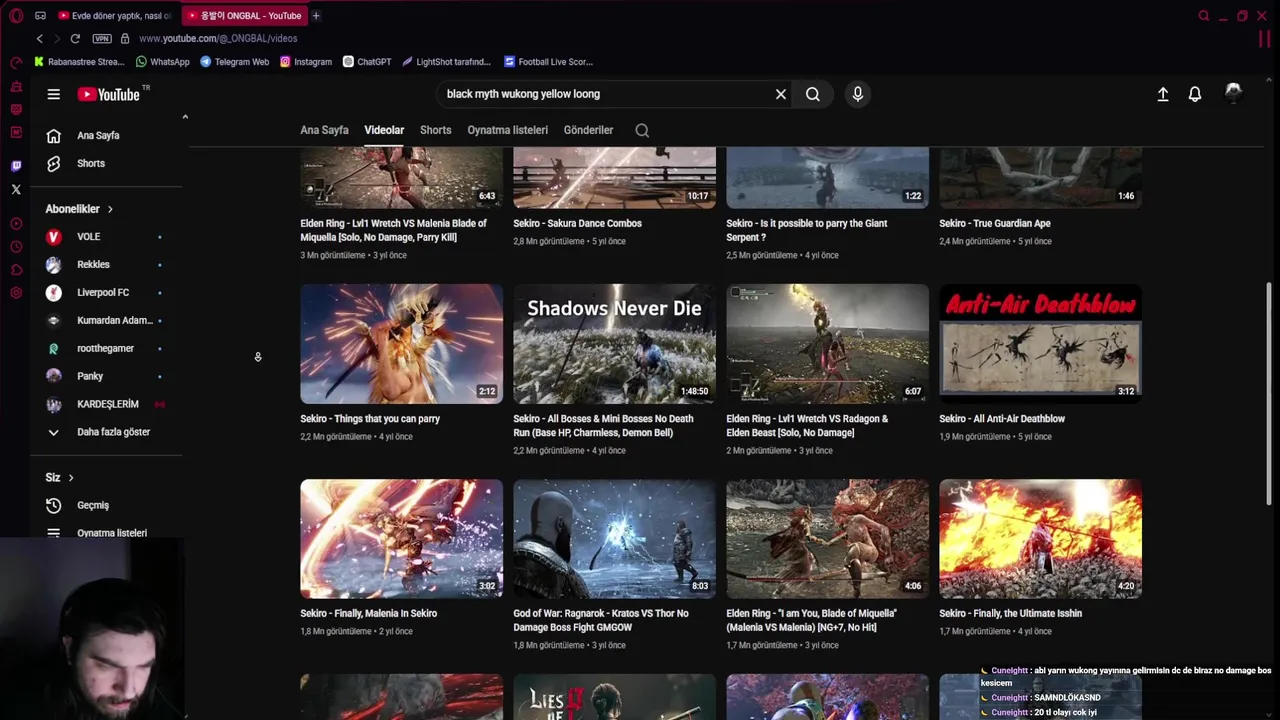Open Opera menu logo button

(16, 16)
